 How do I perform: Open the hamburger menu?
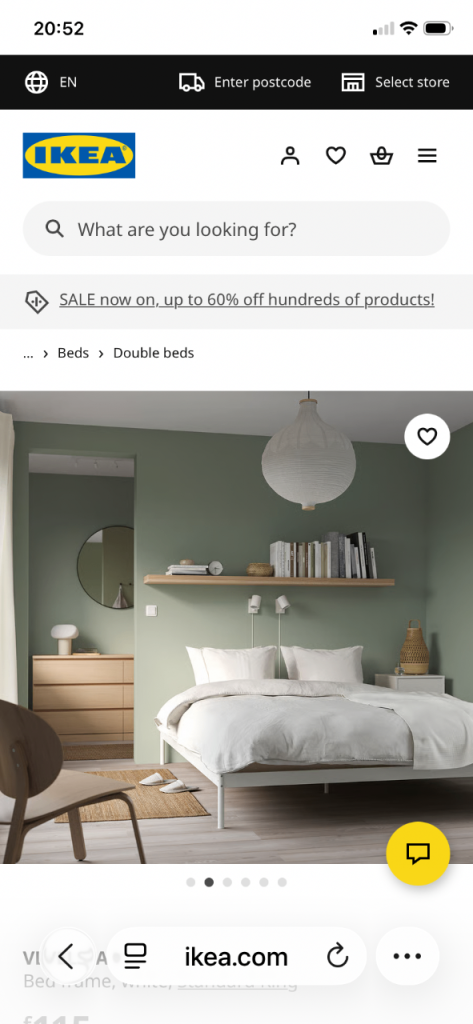pos(427,156)
